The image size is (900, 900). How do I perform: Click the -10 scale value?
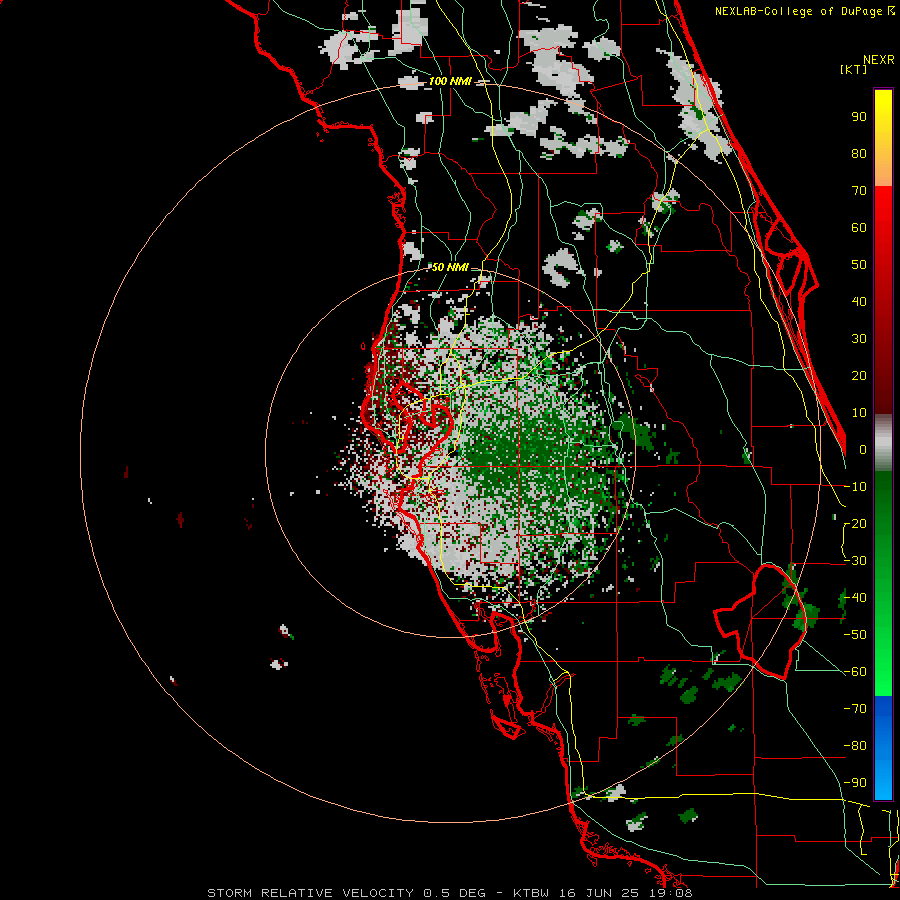(855, 487)
